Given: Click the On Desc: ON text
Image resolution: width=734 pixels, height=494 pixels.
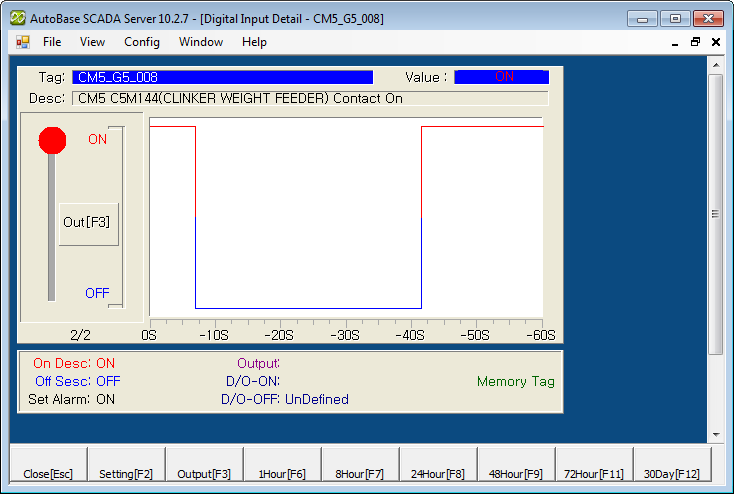Looking at the screenshot, I should click(74, 363).
